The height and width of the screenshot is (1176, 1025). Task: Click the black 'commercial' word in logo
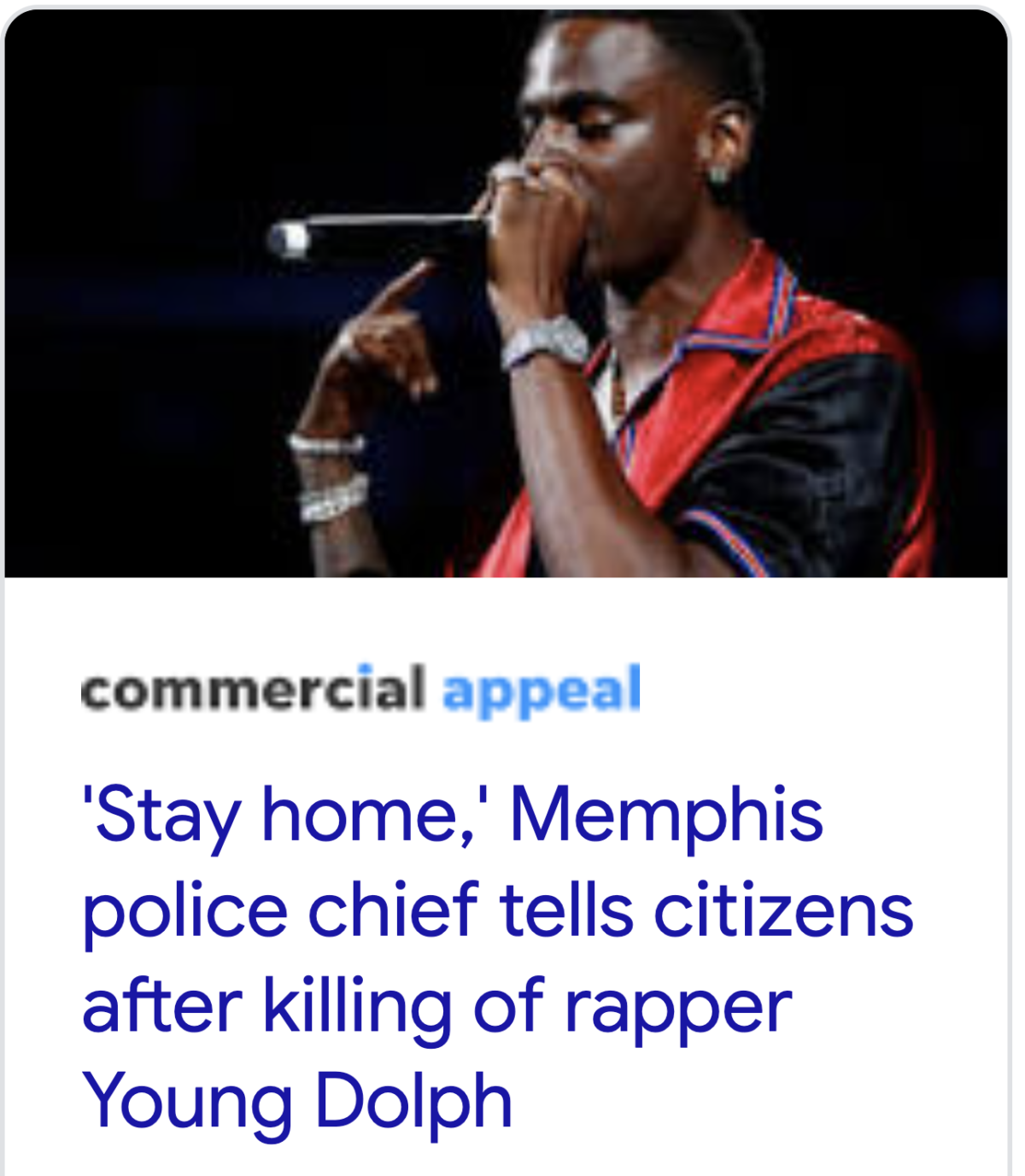[253, 688]
